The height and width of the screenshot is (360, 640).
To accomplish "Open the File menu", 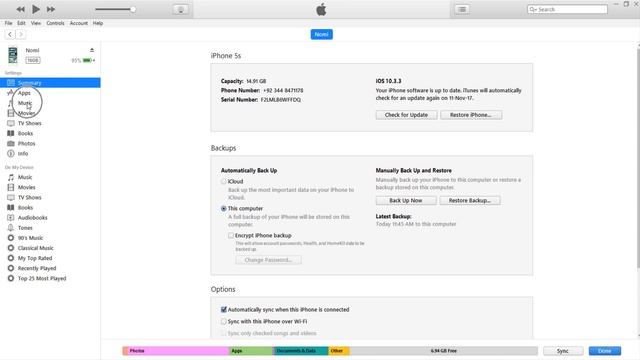I will tap(9, 23).
